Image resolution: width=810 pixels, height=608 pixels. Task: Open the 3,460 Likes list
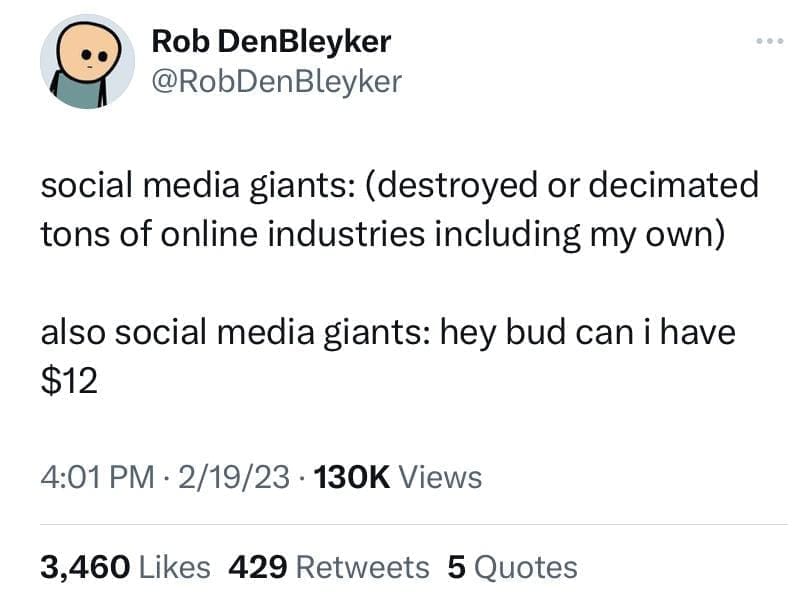125,567
